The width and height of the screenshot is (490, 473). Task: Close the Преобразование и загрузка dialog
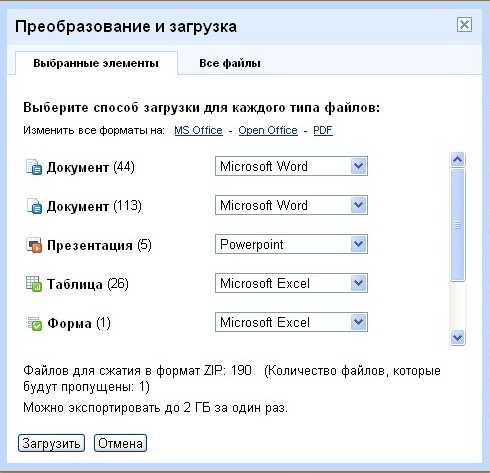(464, 25)
